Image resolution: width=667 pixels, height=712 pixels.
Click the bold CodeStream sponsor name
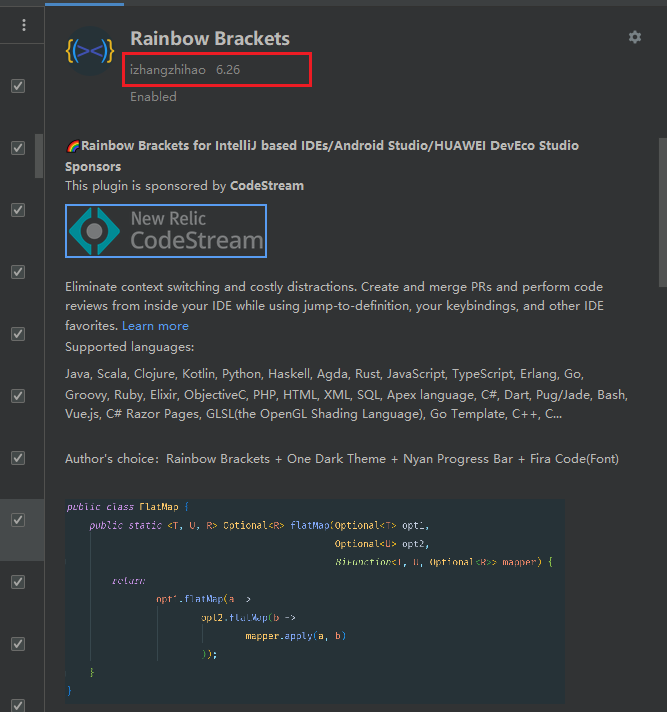point(267,186)
